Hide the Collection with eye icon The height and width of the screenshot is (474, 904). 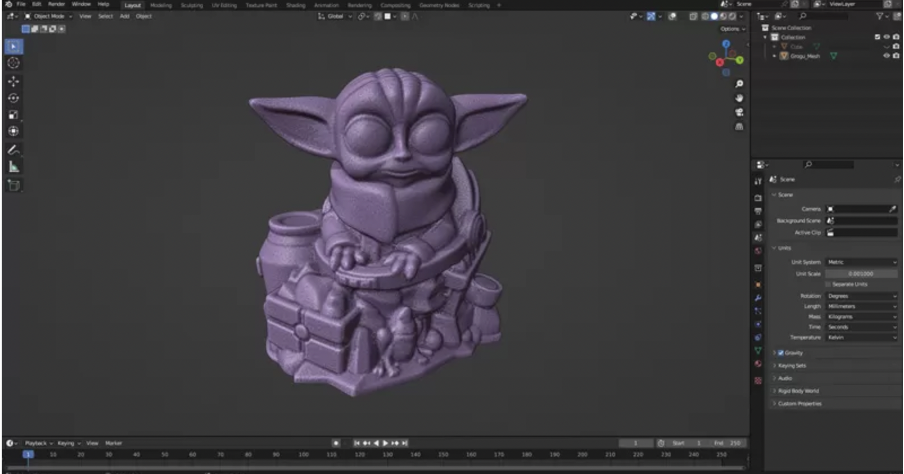click(887, 37)
